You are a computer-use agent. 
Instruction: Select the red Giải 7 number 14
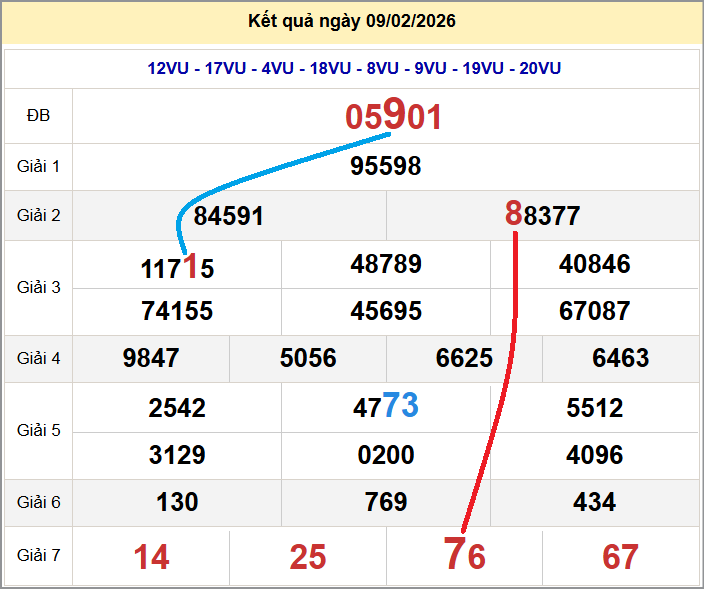tap(151, 557)
